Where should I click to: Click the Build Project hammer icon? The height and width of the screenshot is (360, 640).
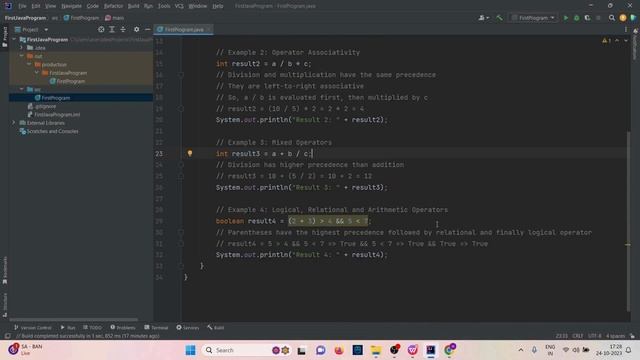pyautogui.click(x=499, y=18)
